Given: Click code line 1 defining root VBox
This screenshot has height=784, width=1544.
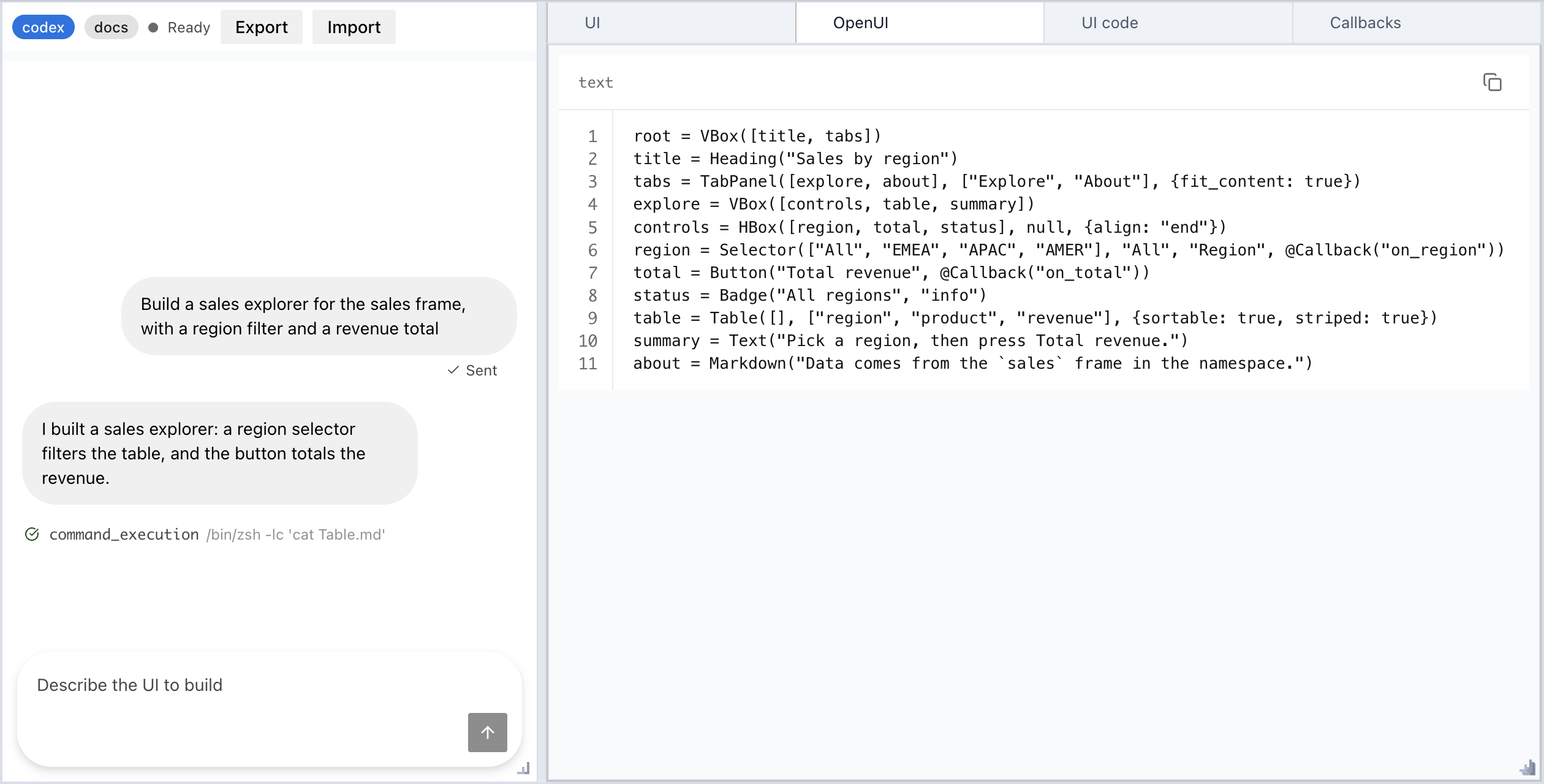Looking at the screenshot, I should click(x=757, y=136).
